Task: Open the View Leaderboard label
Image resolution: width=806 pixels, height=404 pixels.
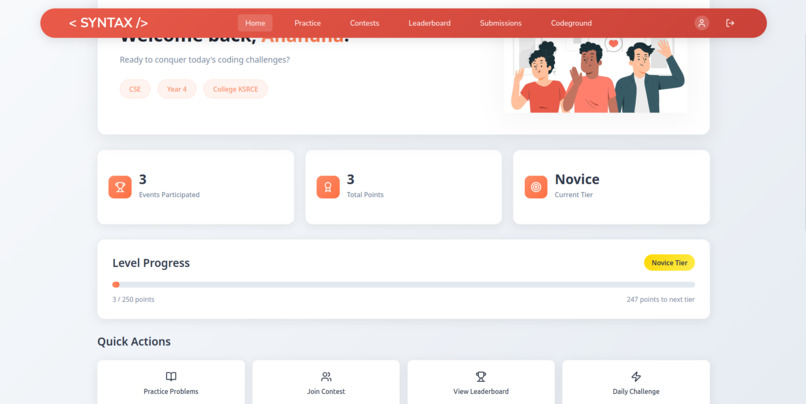Action: point(481,392)
